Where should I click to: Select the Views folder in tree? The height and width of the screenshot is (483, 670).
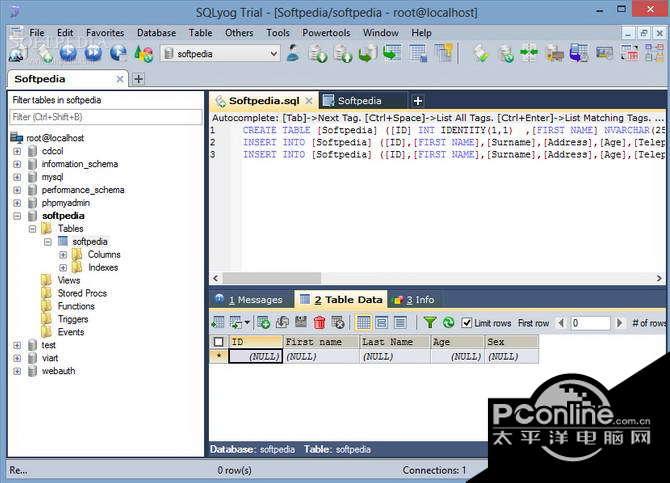69,280
